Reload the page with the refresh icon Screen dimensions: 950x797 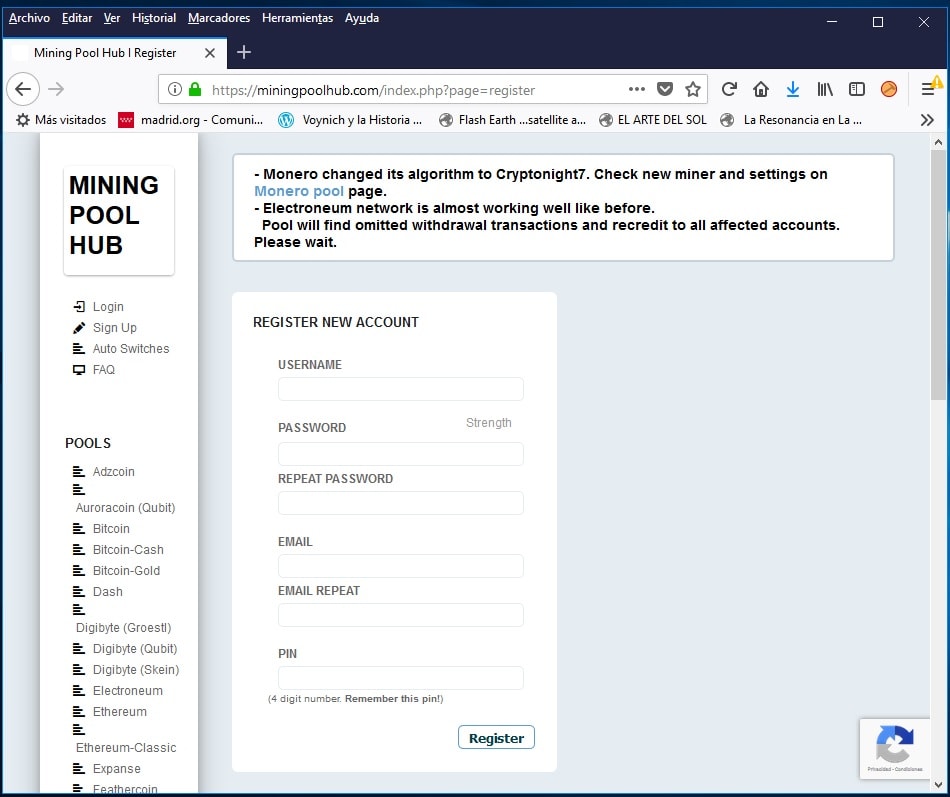click(x=729, y=89)
